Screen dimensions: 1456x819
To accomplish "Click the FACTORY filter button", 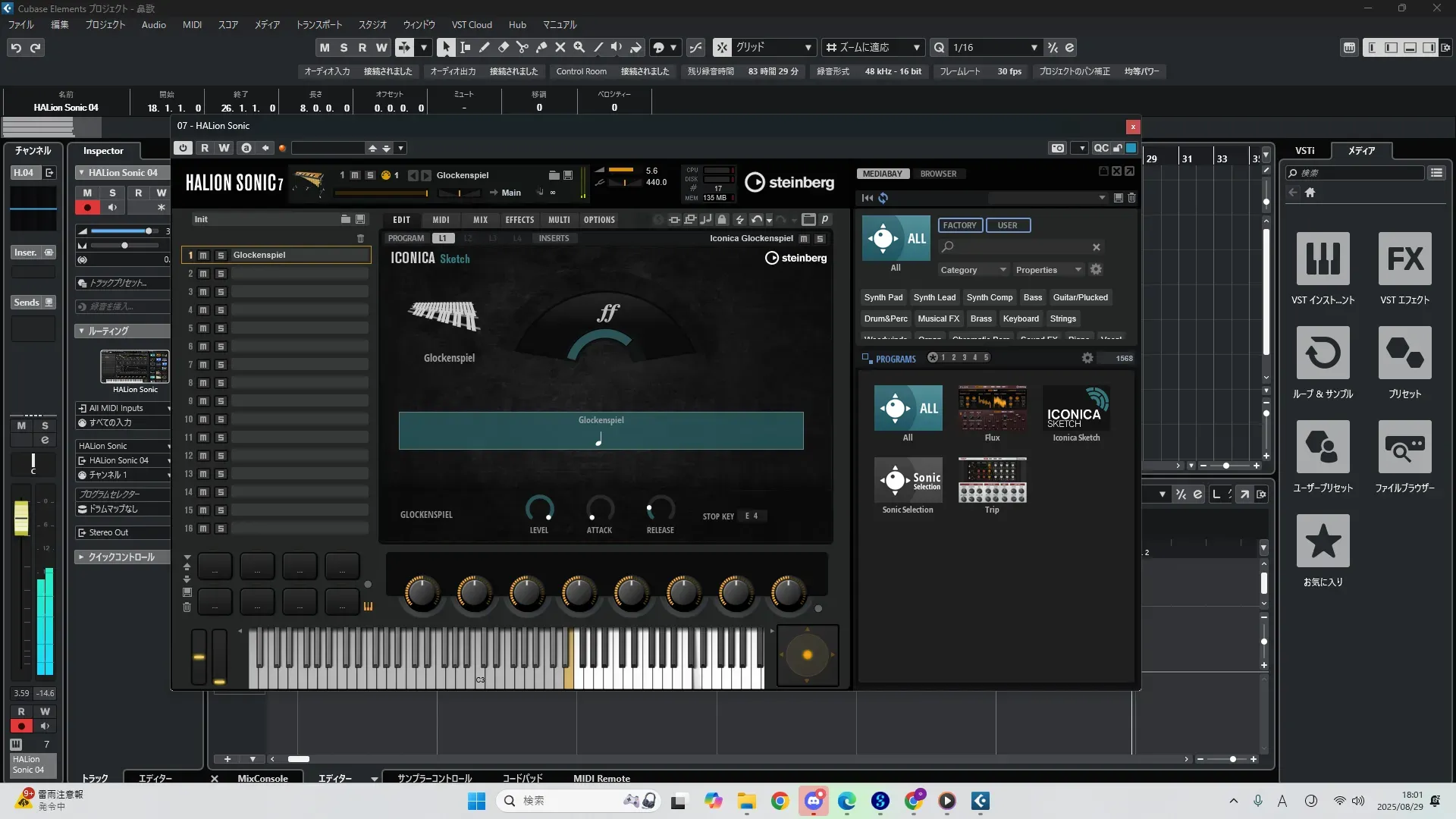I will pos(959,225).
